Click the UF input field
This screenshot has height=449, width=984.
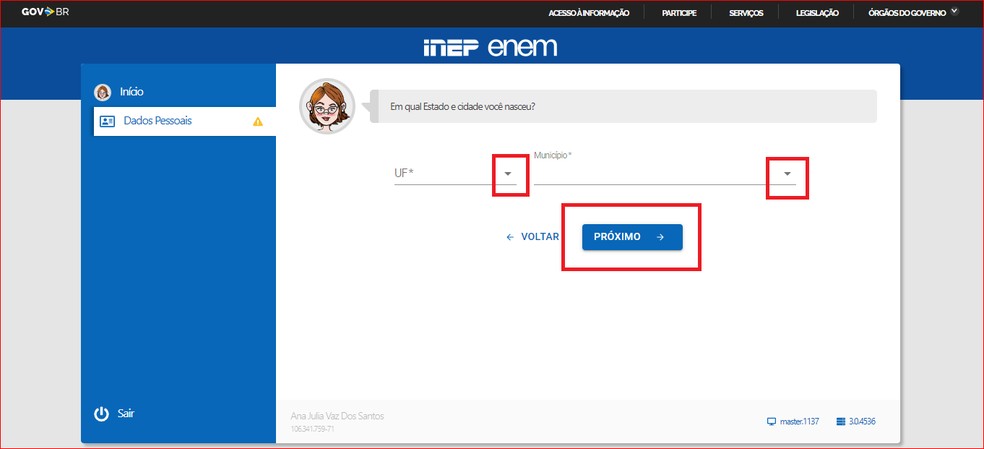point(455,173)
